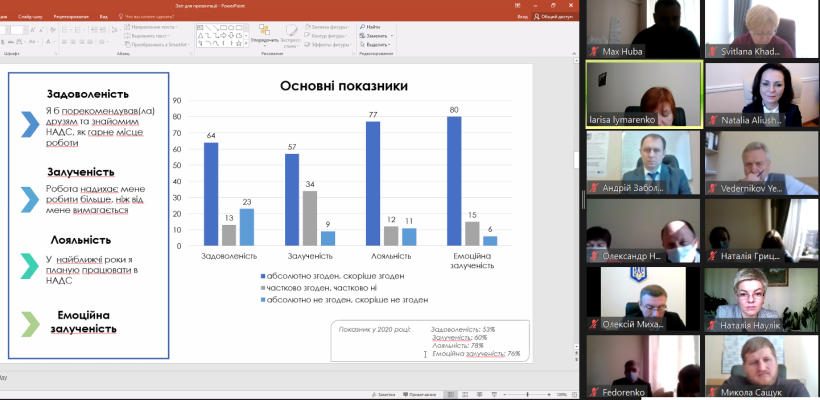Open the font color dropdown arrow
Image resolution: width=820 pixels, height=400 pixels.
[x=54, y=42]
